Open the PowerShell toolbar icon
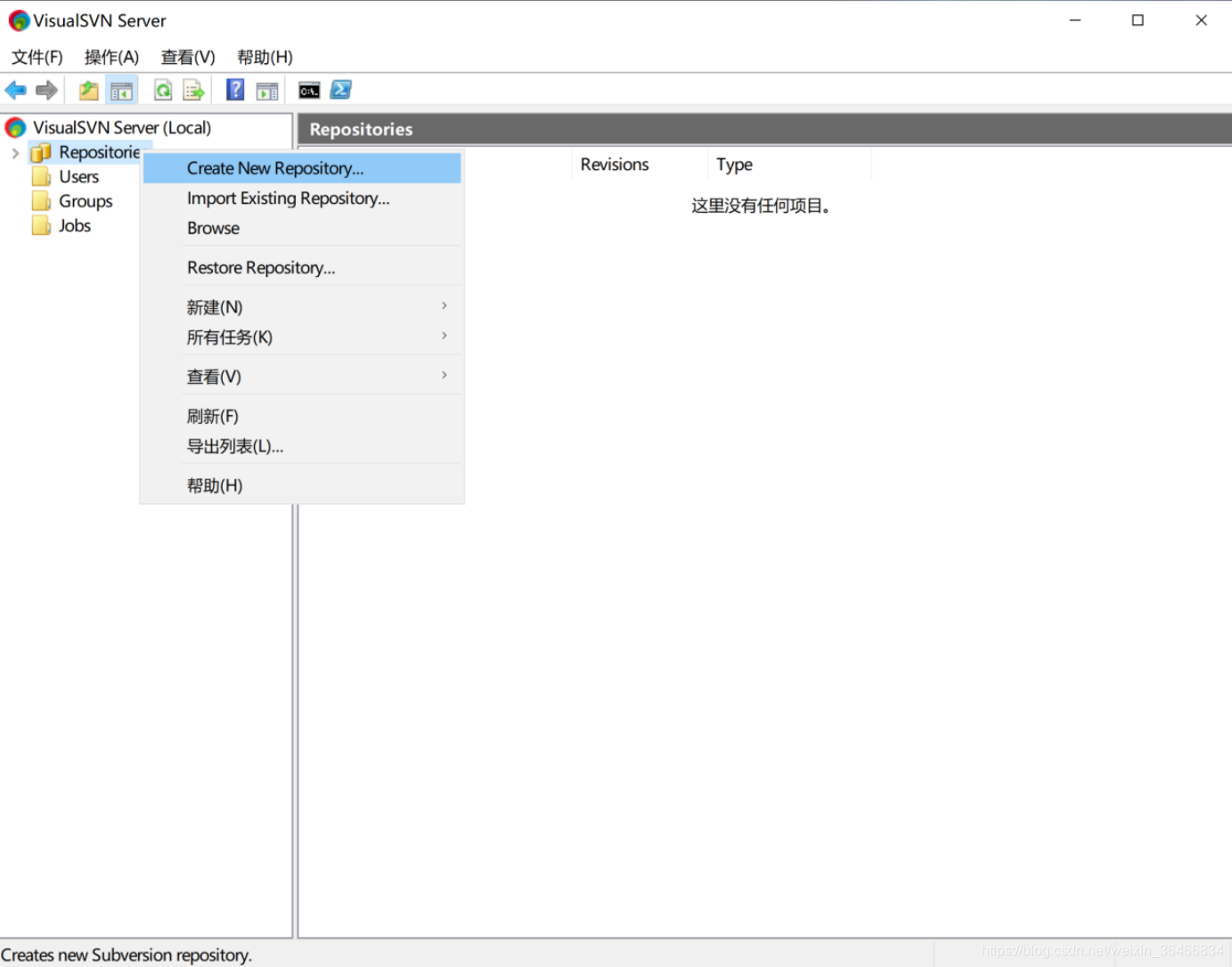 point(341,90)
